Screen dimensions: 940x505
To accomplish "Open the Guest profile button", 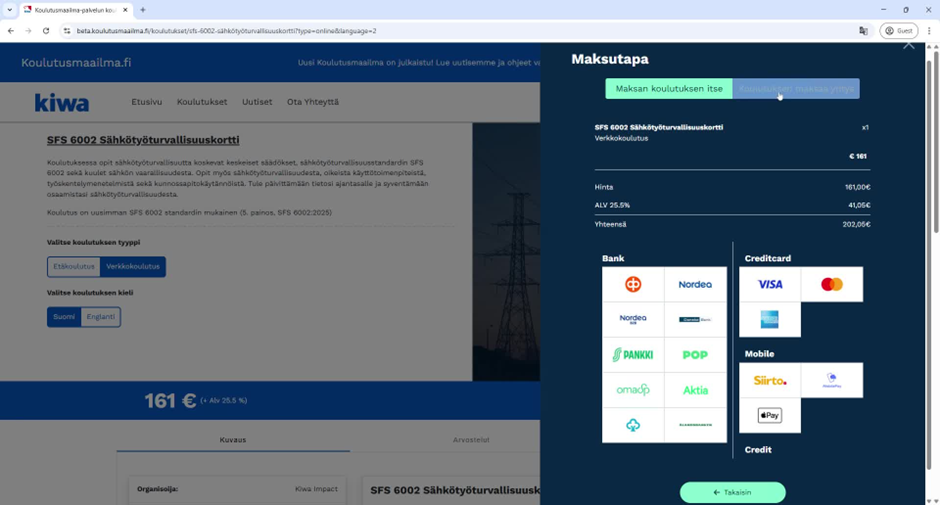I will click(x=899, y=31).
